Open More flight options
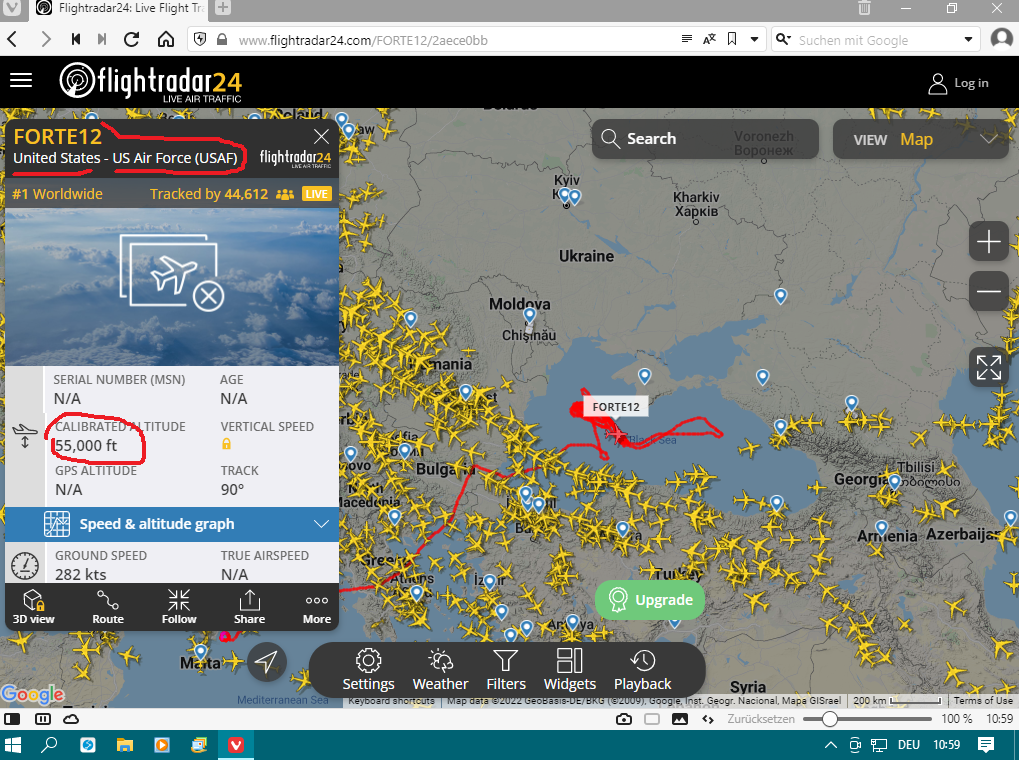The image size is (1024, 768). pos(317,607)
